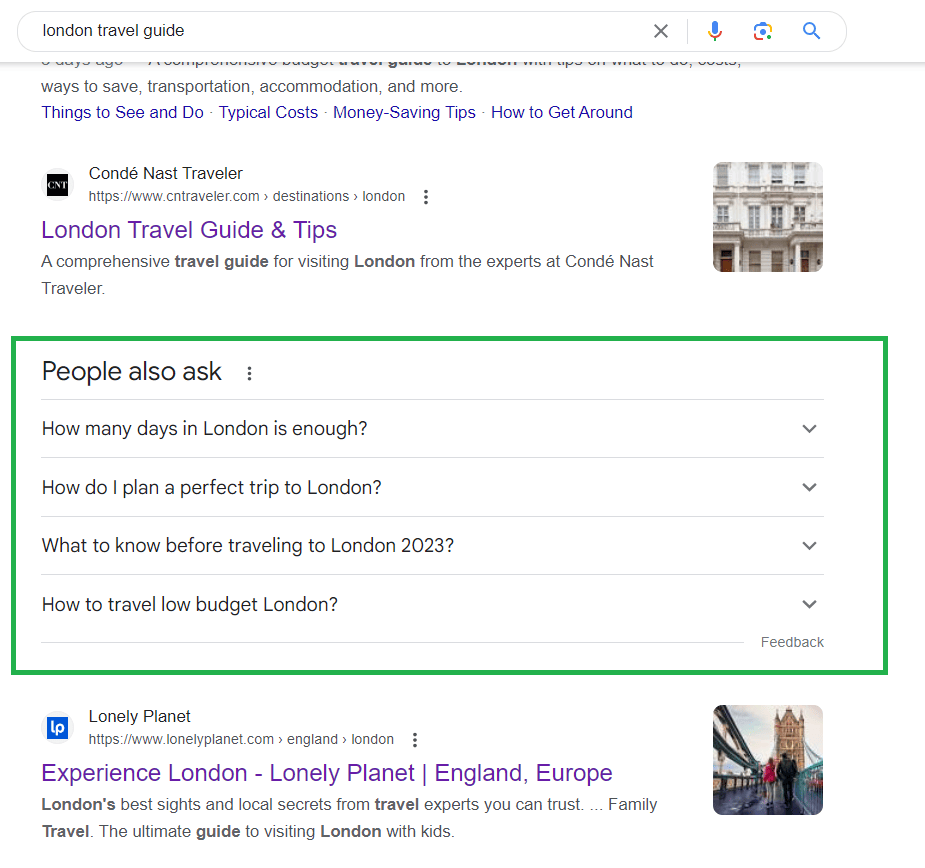Open the "London Travel Guide & Tips" result

pyautogui.click(x=188, y=230)
